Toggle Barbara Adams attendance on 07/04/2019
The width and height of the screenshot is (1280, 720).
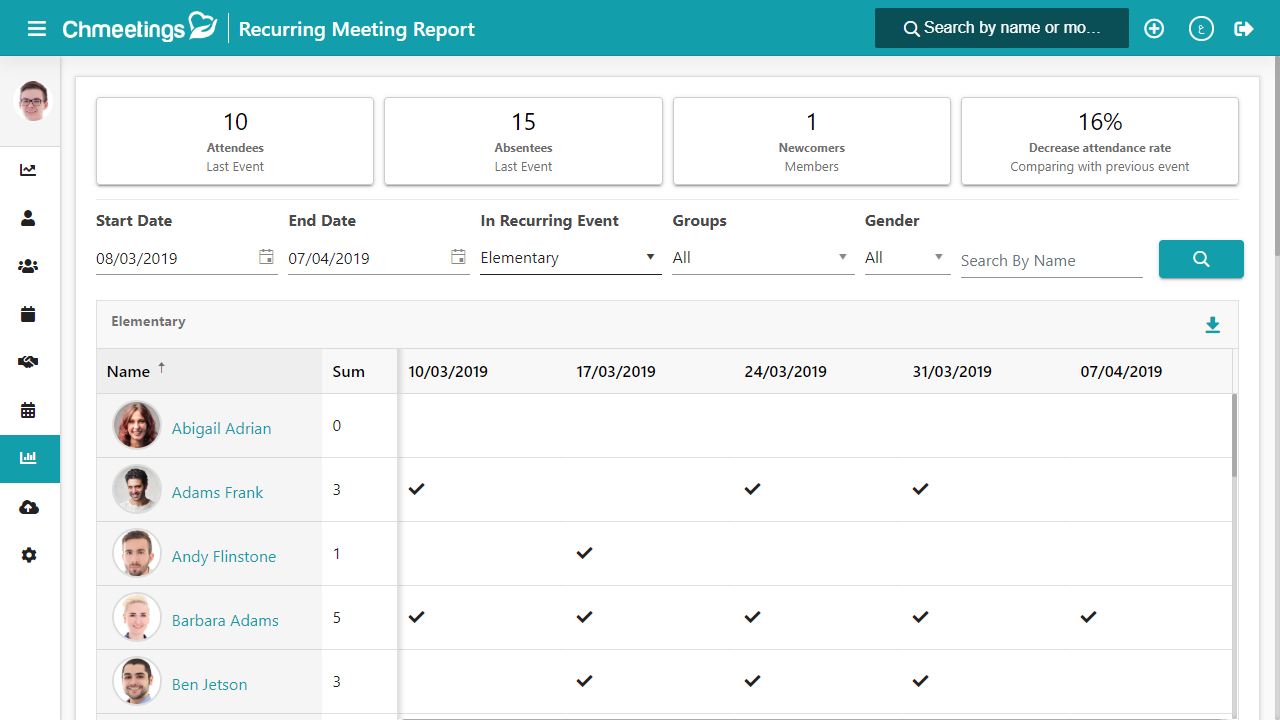point(1088,617)
